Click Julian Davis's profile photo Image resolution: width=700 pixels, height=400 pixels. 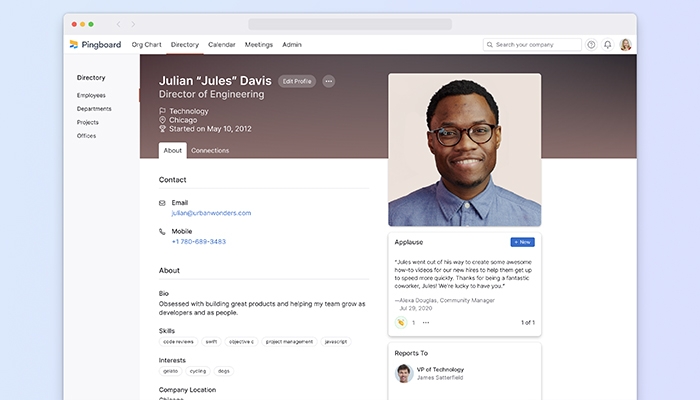465,150
